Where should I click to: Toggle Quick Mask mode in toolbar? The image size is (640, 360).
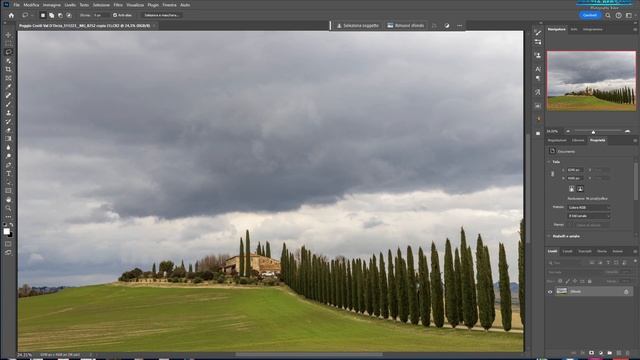pyautogui.click(x=8, y=244)
